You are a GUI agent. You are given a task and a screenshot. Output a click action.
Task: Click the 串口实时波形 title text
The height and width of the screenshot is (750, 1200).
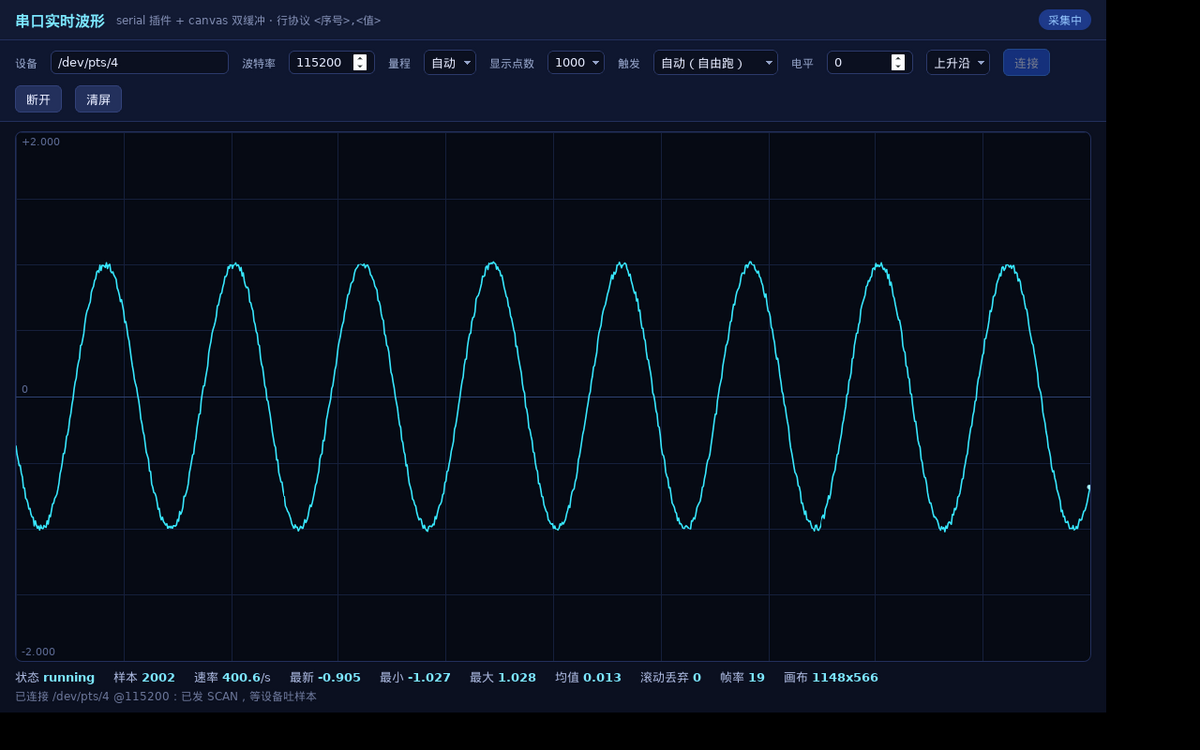60,21
